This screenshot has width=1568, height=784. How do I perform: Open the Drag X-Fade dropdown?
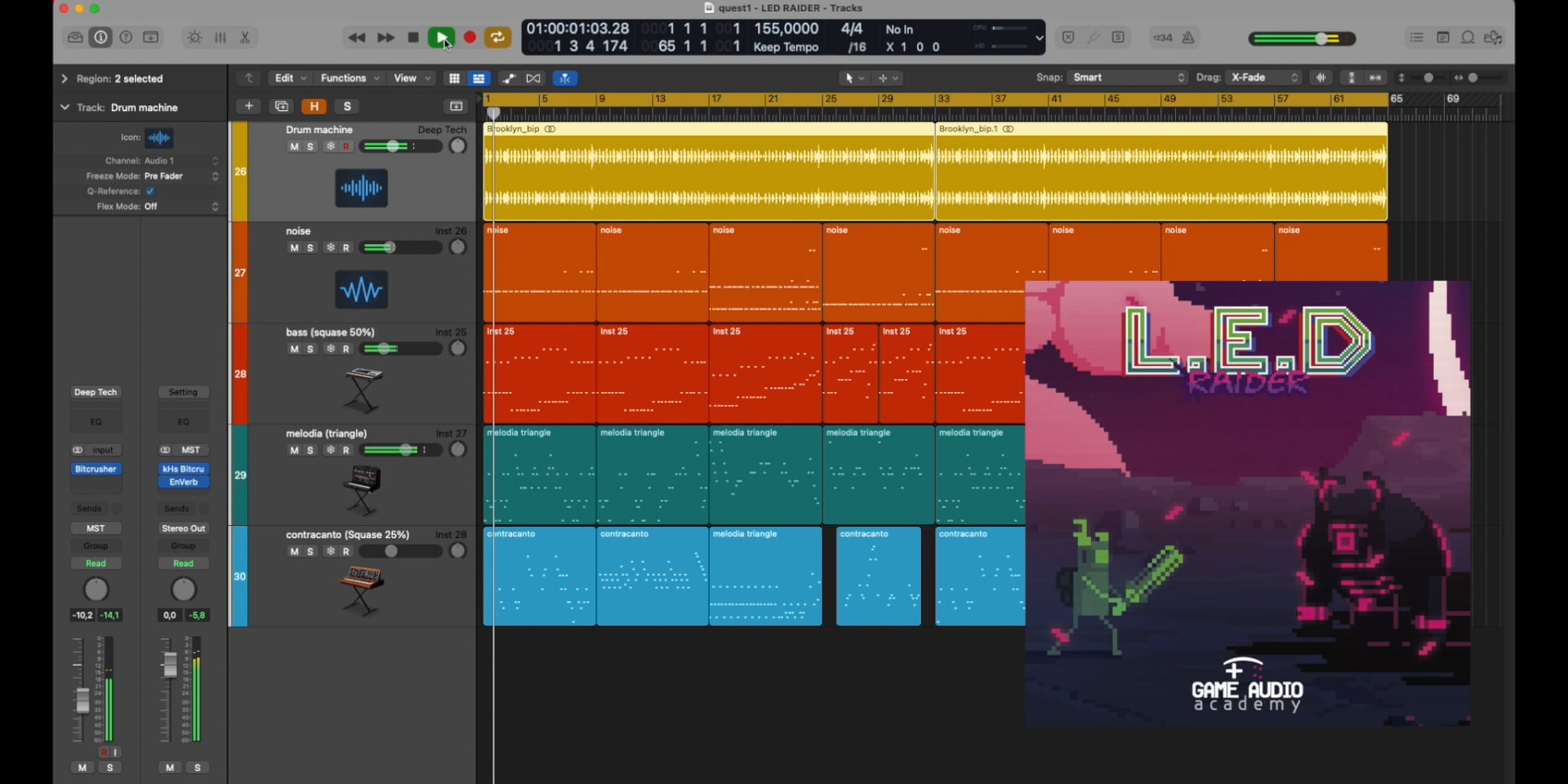(x=1263, y=78)
